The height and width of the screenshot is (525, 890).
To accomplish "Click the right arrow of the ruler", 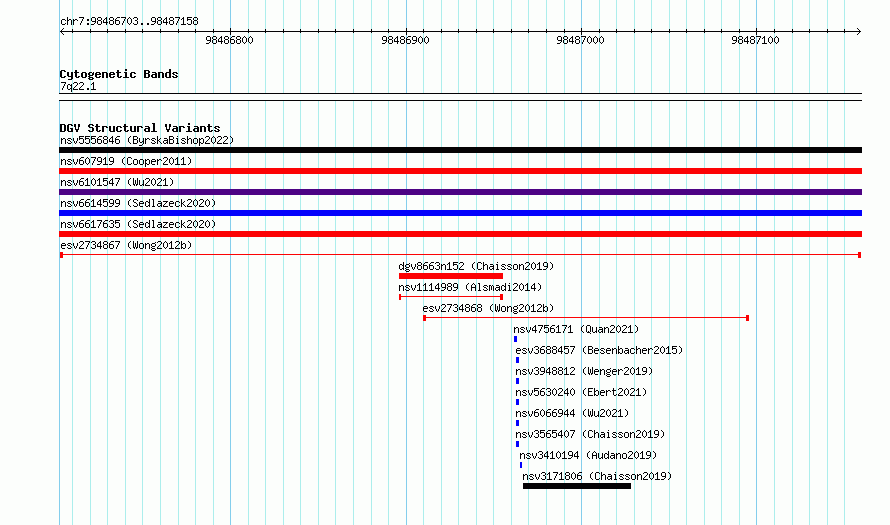I will [859, 32].
